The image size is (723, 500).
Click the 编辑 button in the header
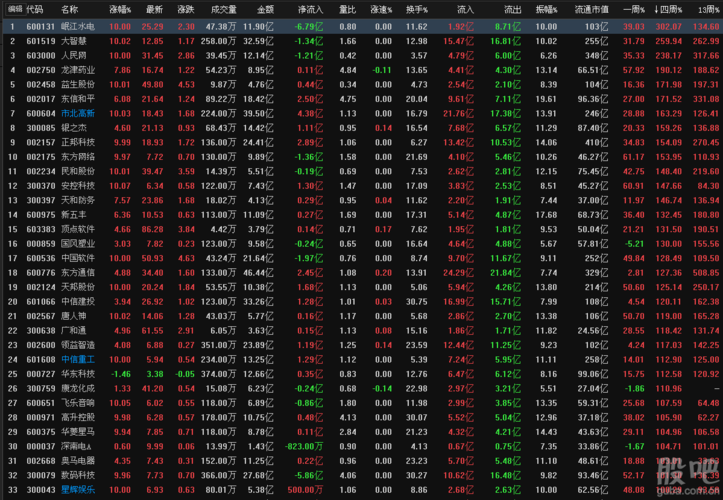tap(15, 9)
